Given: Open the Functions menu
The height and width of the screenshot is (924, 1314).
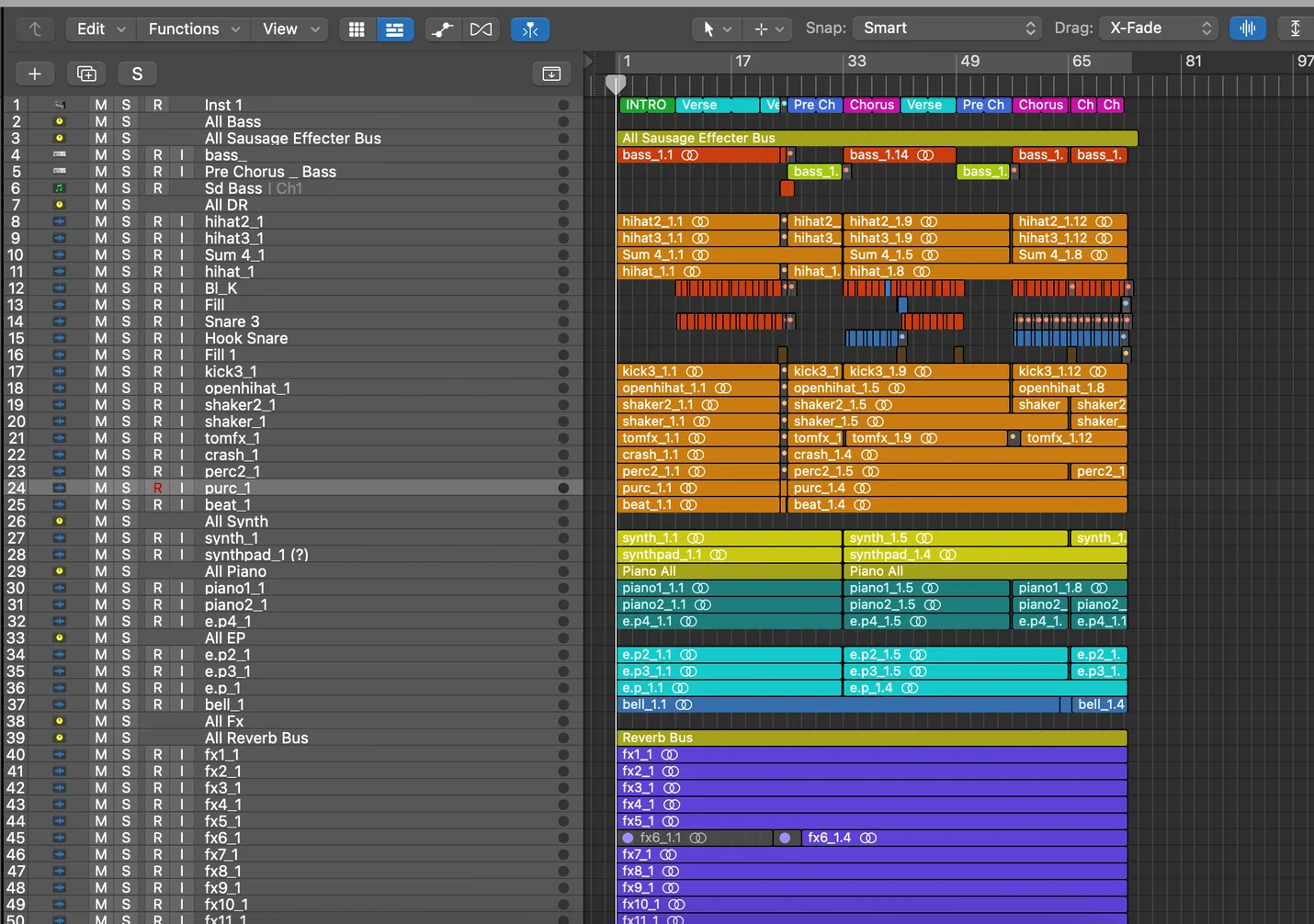Looking at the screenshot, I should pos(194,29).
